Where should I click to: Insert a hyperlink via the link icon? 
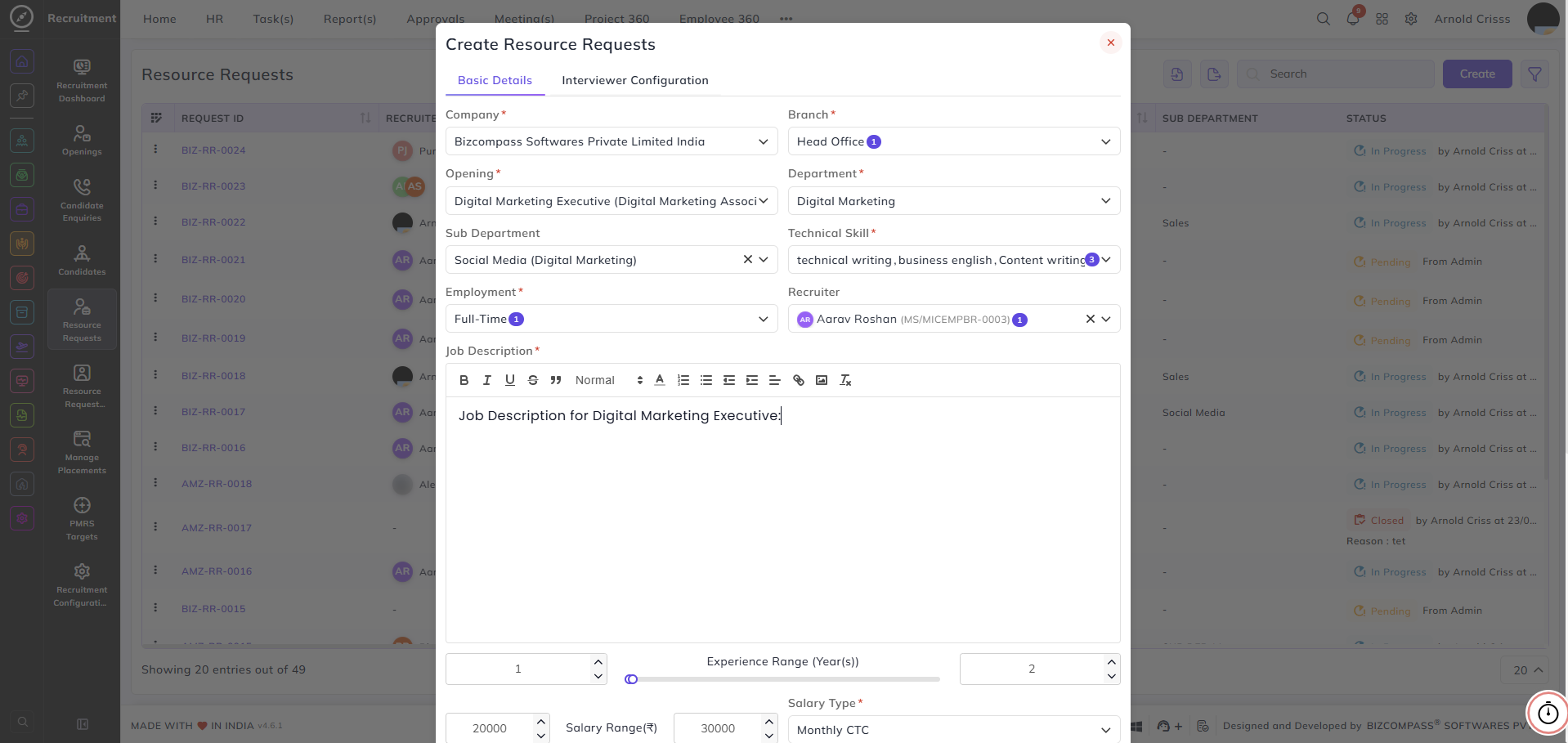799,380
